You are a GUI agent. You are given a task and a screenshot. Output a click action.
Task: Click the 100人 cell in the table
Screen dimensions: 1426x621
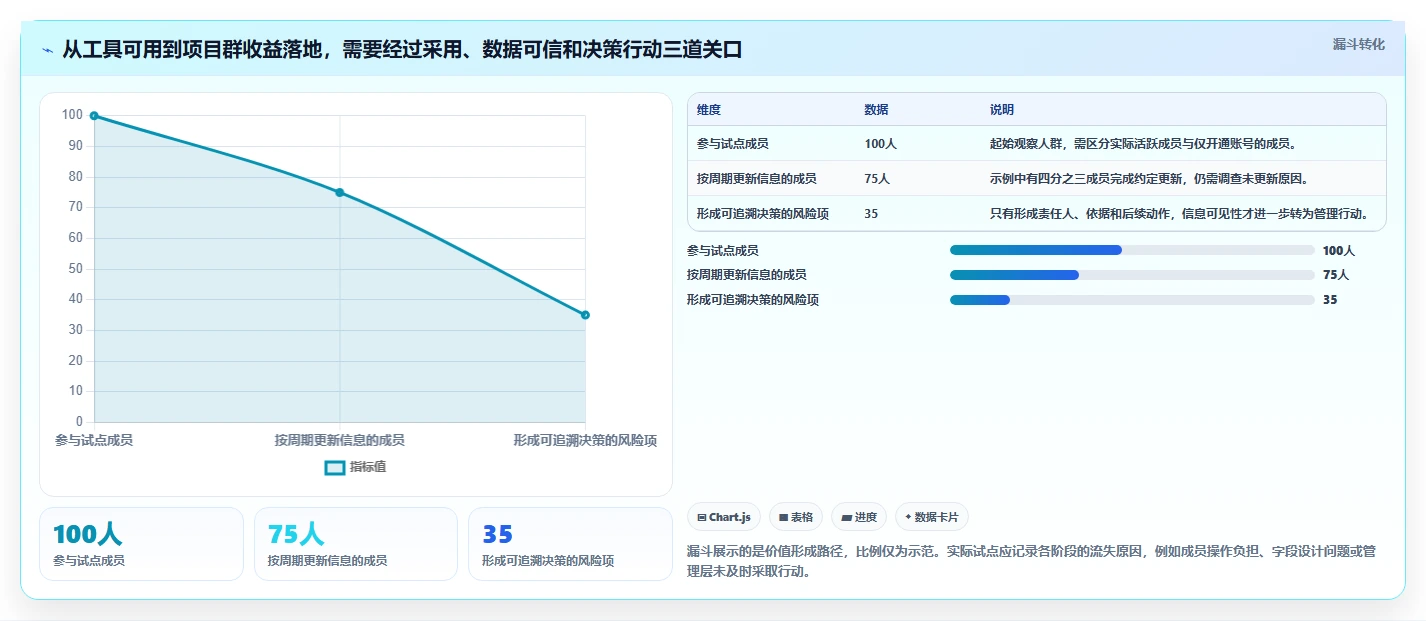[881, 144]
